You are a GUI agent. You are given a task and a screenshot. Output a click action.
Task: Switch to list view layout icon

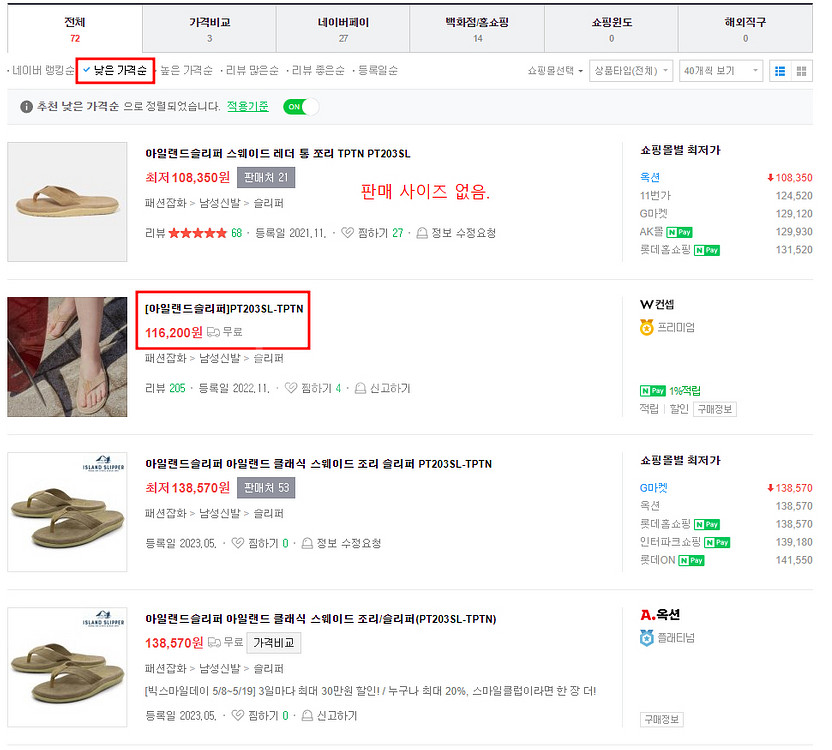pos(778,71)
